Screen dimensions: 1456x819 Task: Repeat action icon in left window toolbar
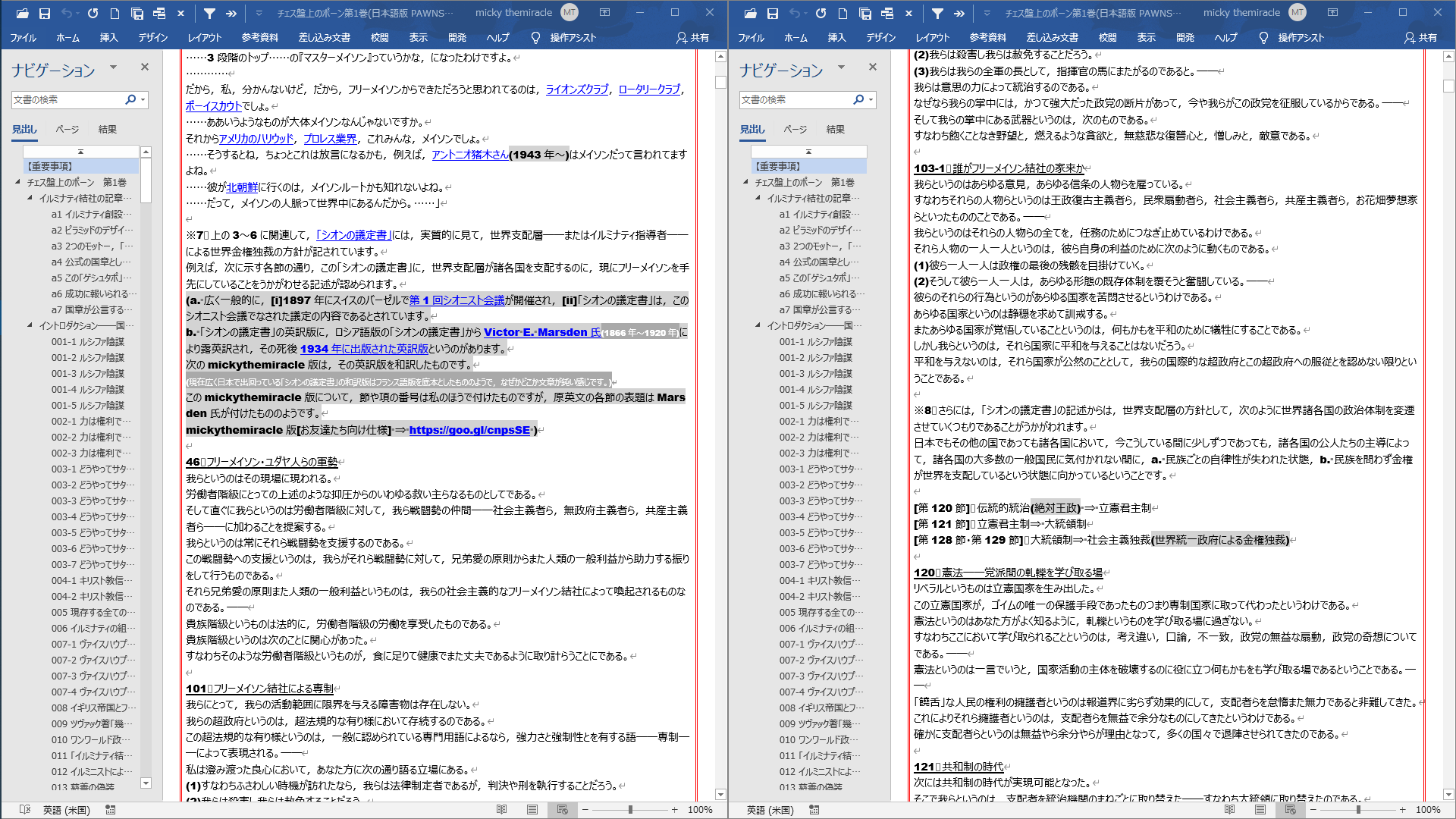coord(93,13)
